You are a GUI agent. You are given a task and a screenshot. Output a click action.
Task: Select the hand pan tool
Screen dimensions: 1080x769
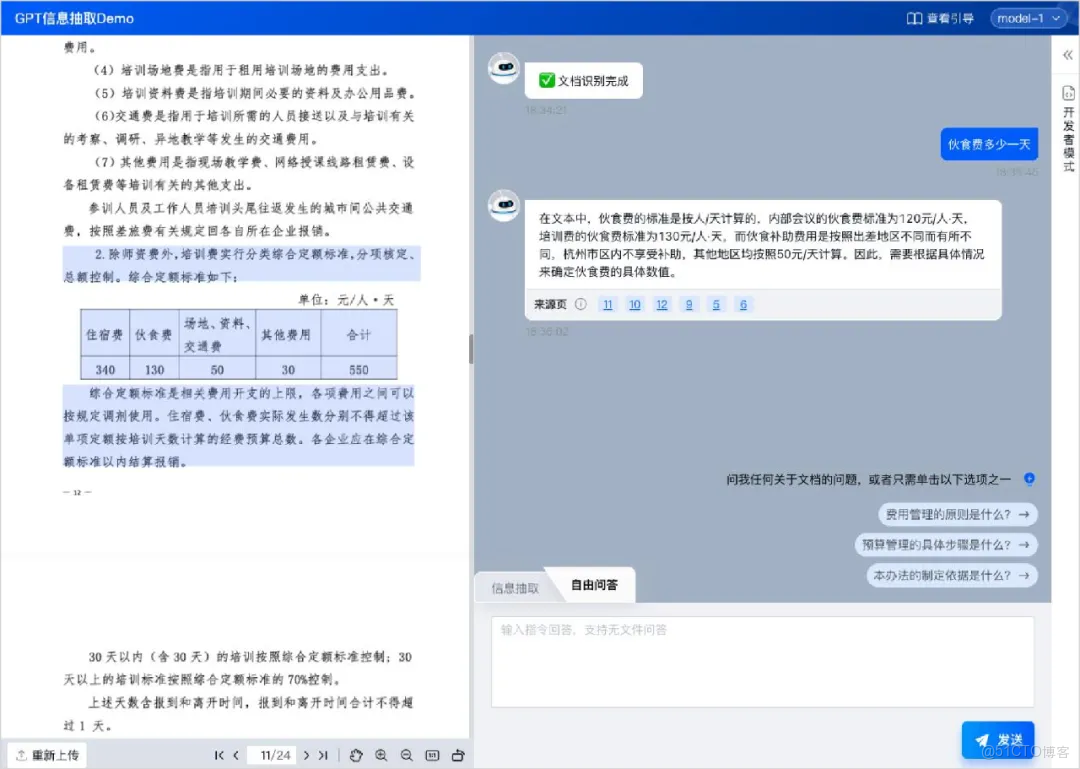tap(356, 756)
